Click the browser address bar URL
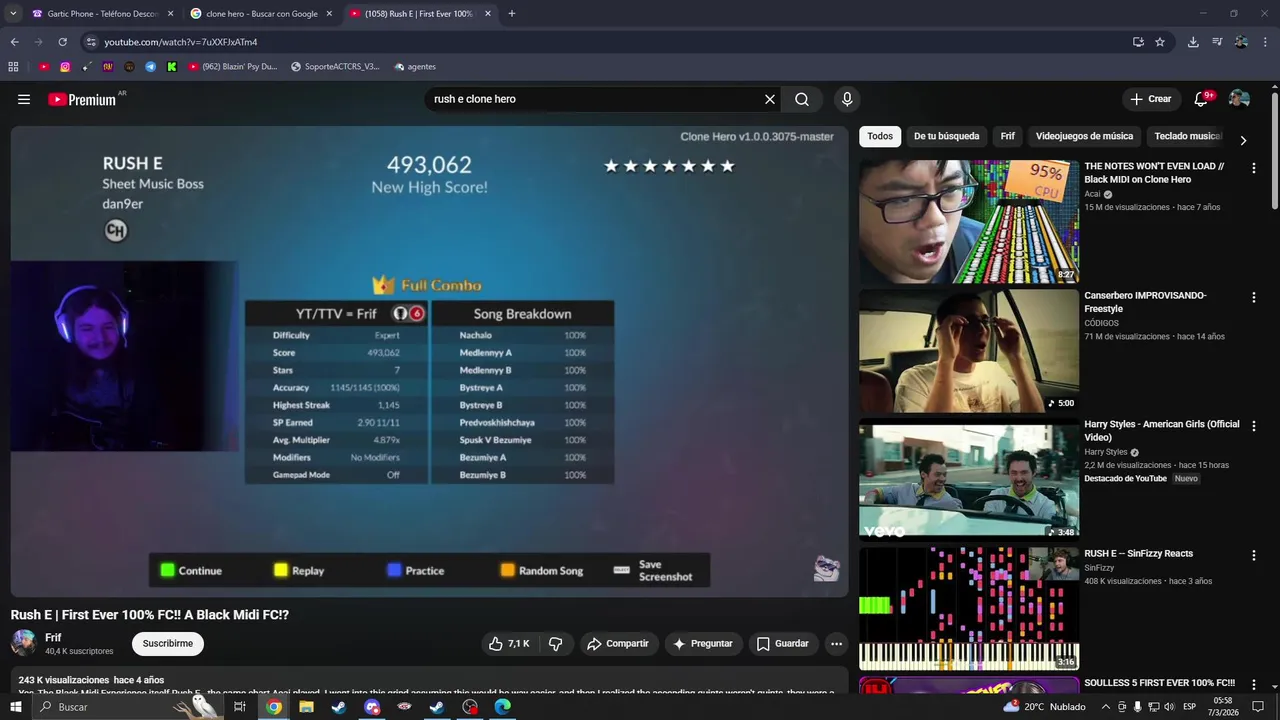The width and height of the screenshot is (1280, 720). pos(181,42)
